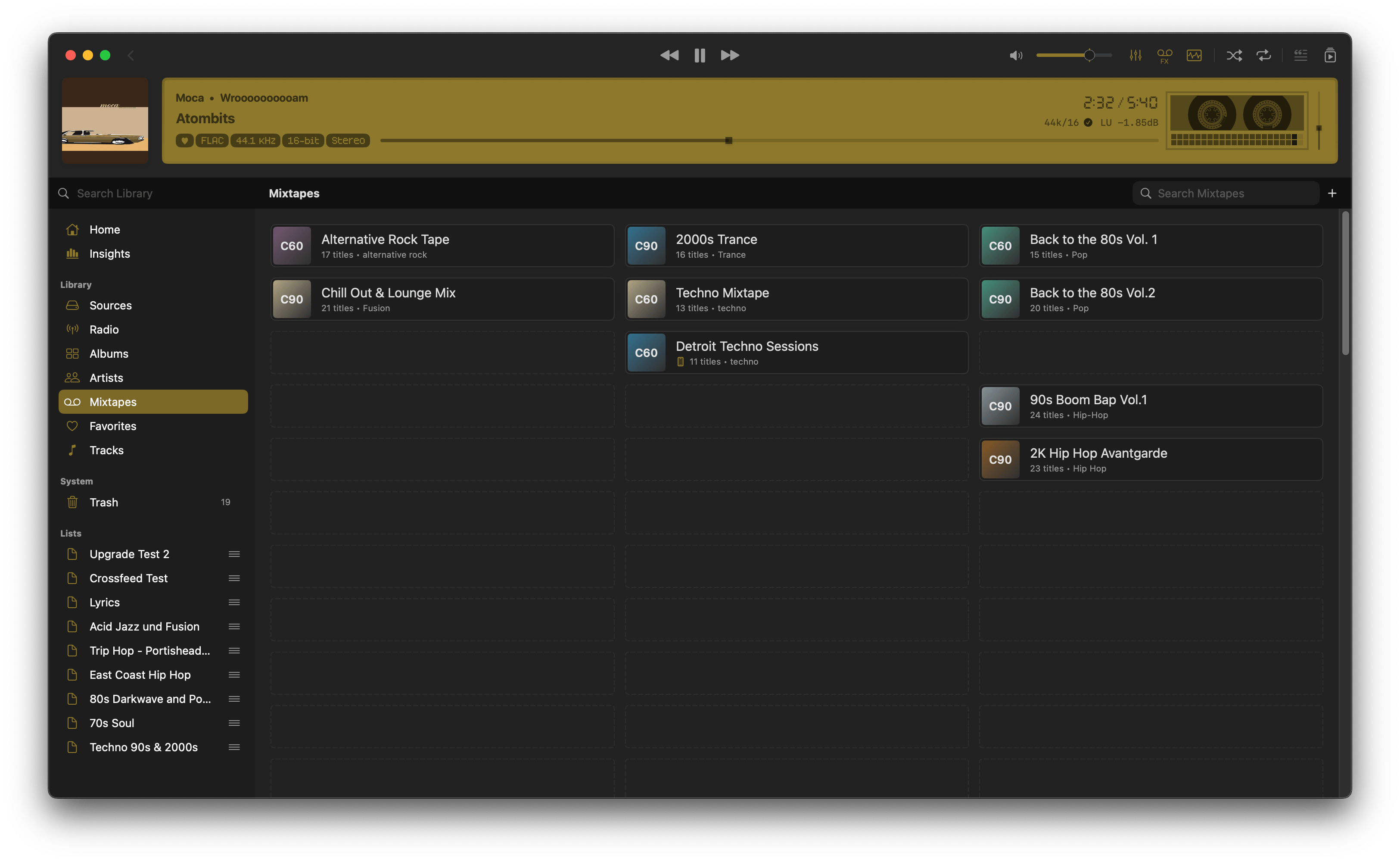
Task: Open reorder handle for Upgrade Test 2
Action: coord(233,554)
